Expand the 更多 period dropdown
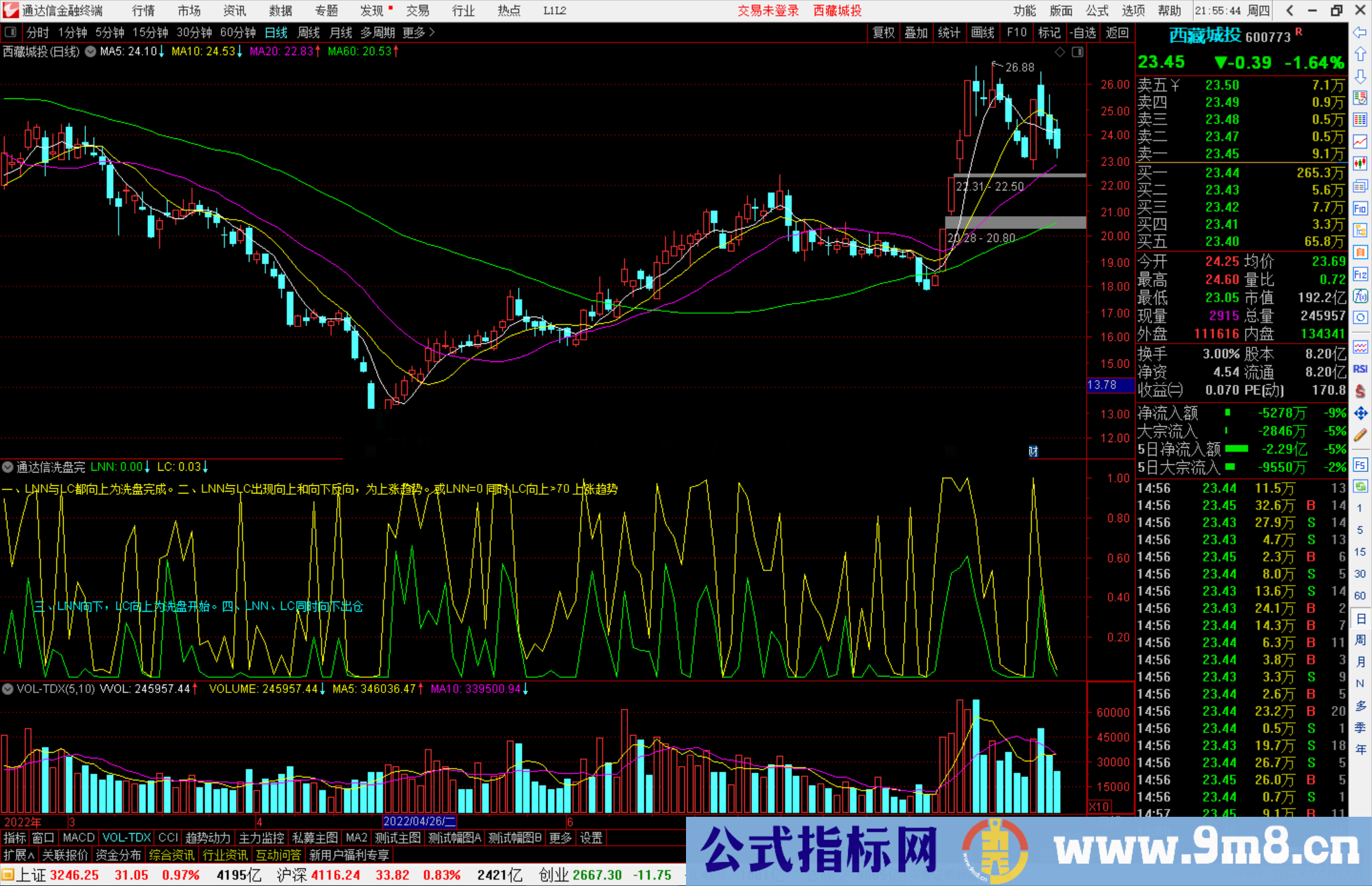This screenshot has height=886, width=1372. click(x=419, y=32)
